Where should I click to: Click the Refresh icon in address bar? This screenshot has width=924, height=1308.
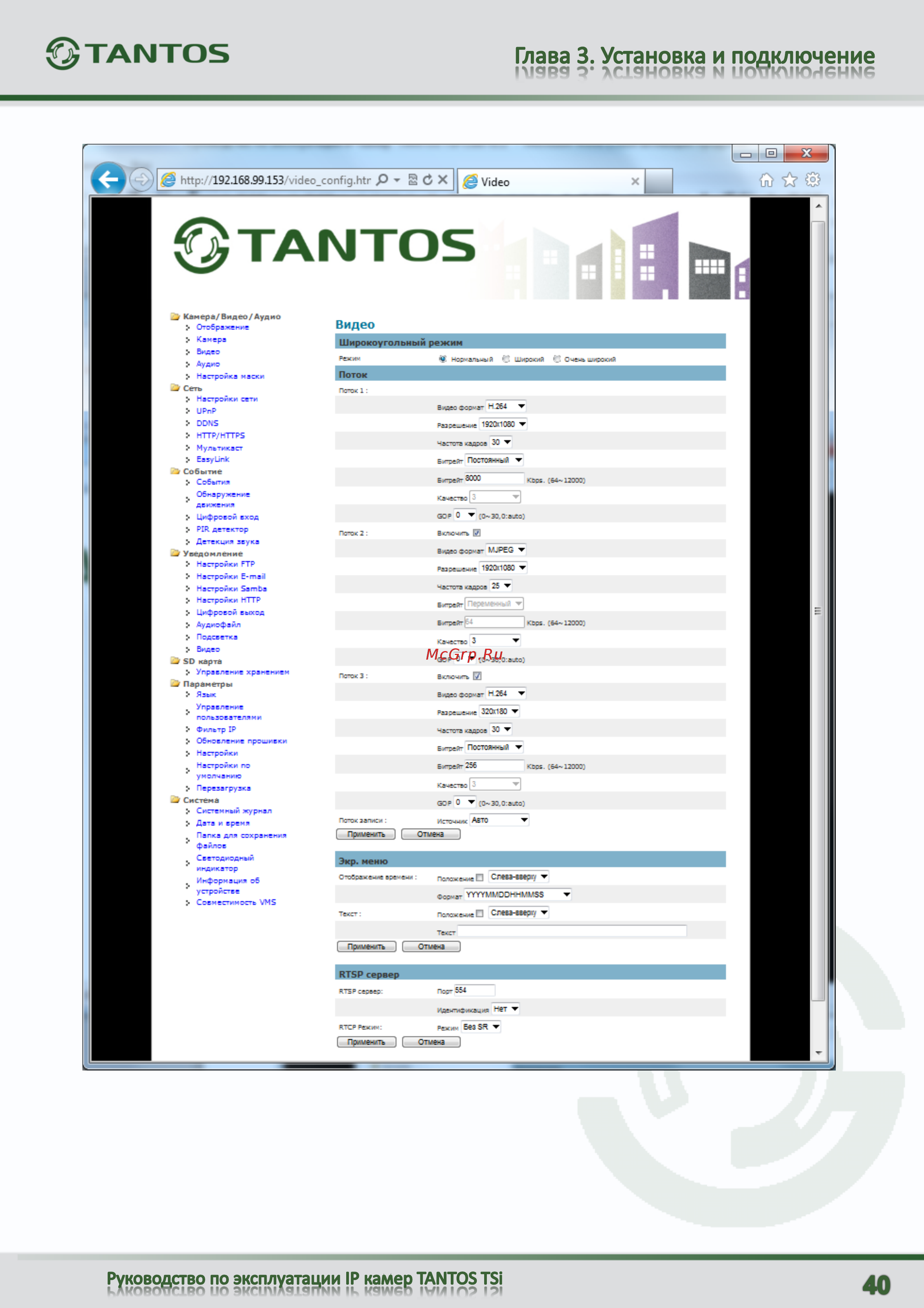point(427,180)
